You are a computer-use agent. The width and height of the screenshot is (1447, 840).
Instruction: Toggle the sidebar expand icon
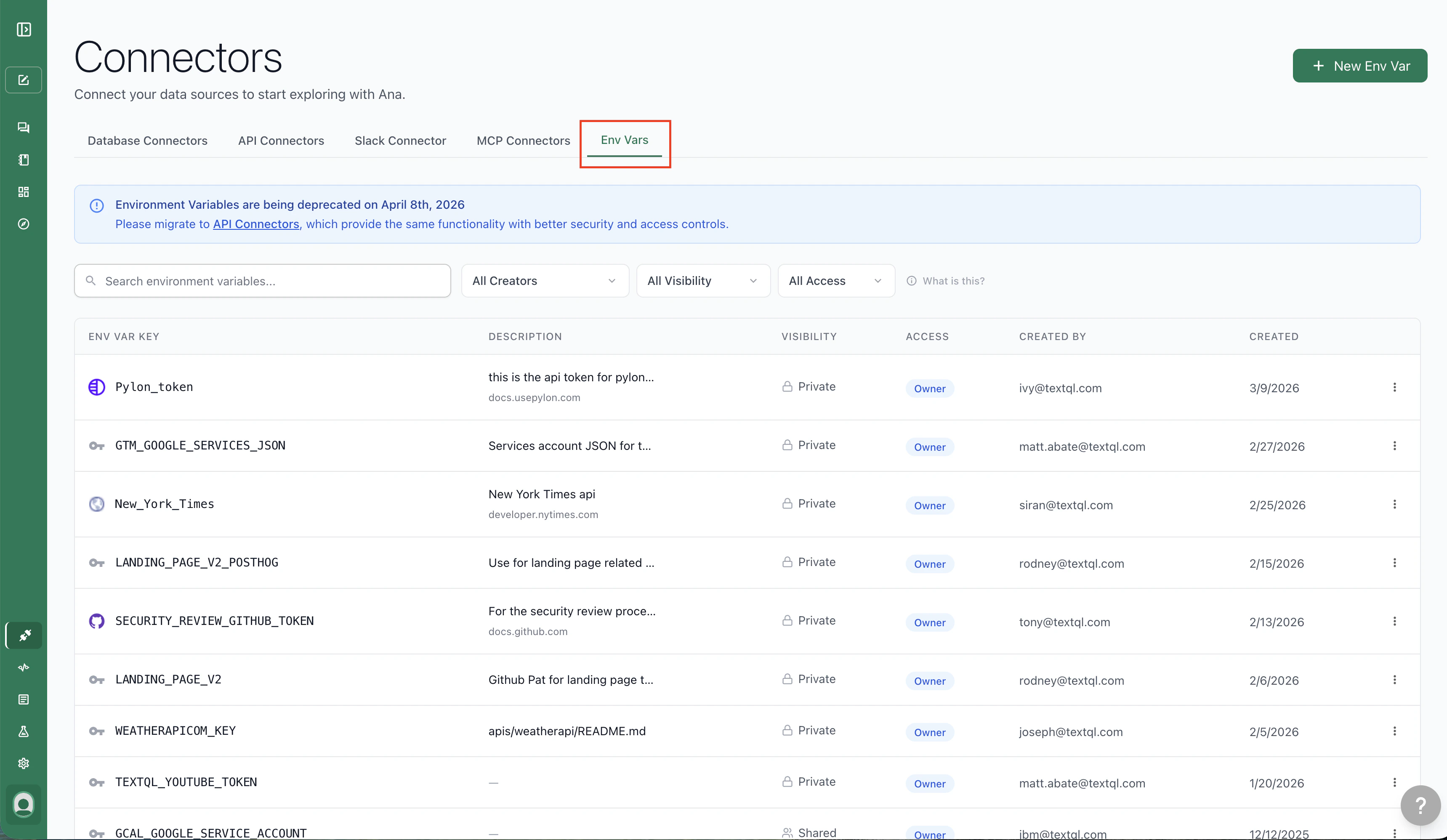coord(24,29)
